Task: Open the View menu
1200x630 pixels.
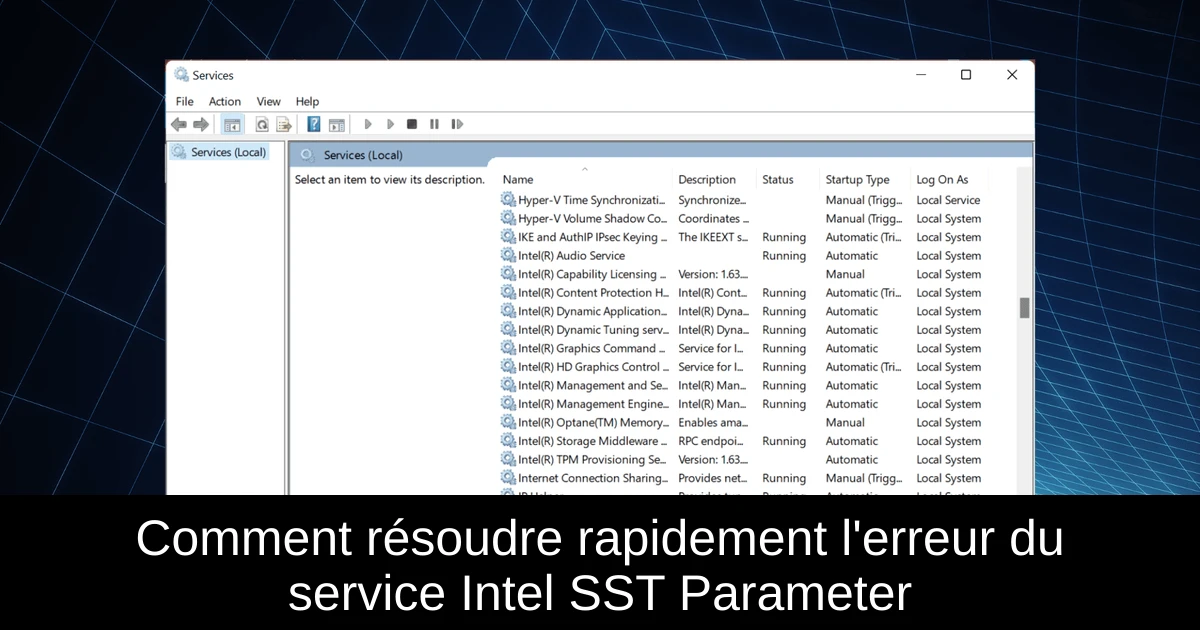Action: [268, 101]
